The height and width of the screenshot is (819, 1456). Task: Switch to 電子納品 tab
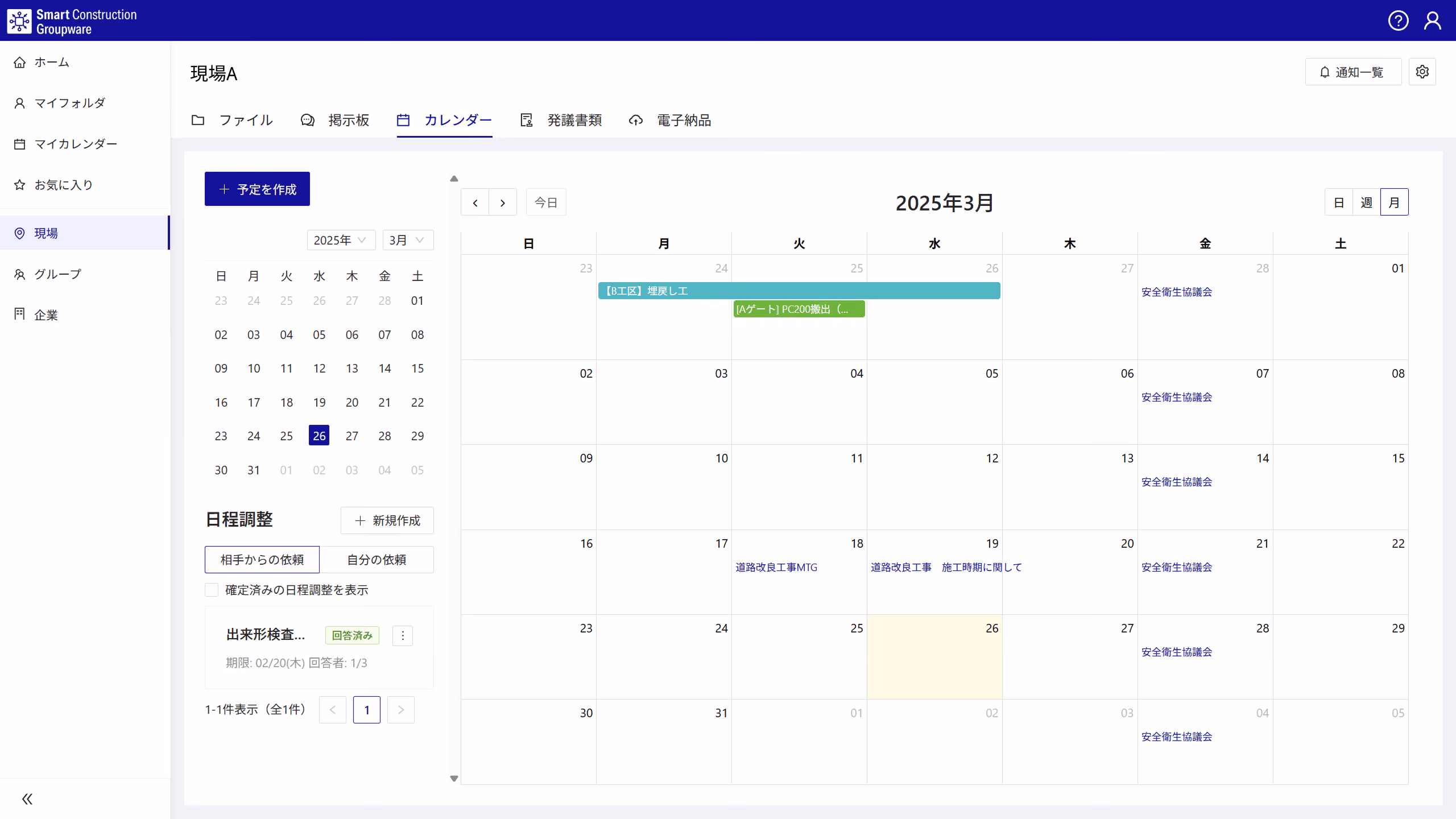[x=670, y=120]
